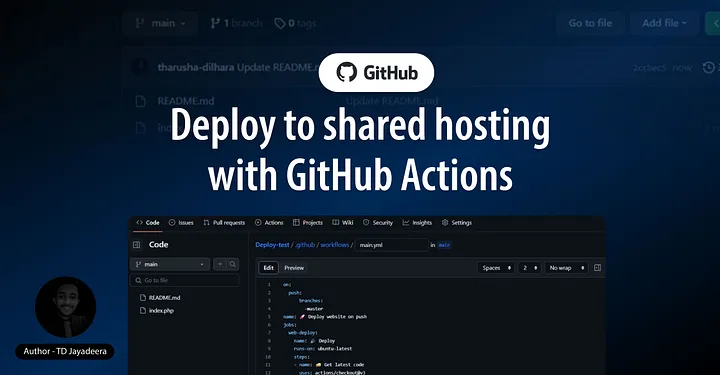Open the Security tab
This screenshot has height=375, width=720.
click(378, 223)
